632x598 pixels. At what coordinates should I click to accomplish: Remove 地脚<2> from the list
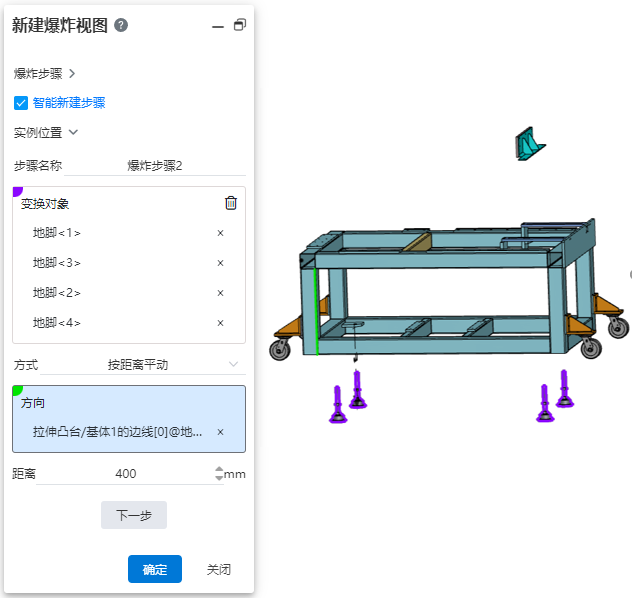tap(220, 293)
